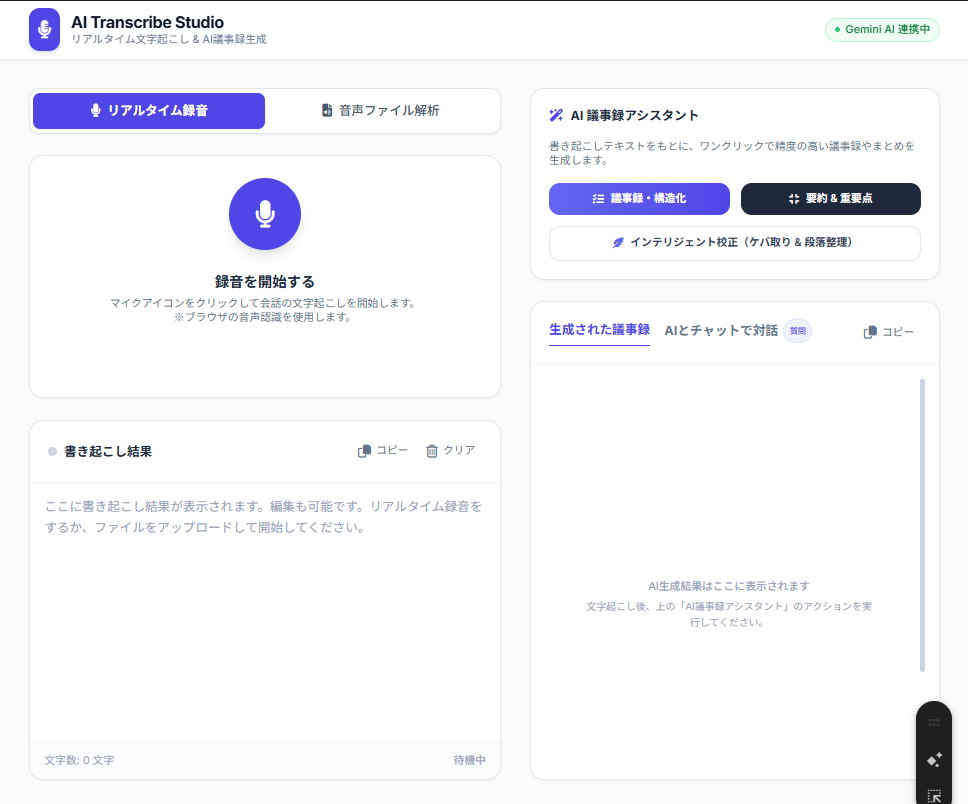Click the 待機中 status text

pos(469,760)
